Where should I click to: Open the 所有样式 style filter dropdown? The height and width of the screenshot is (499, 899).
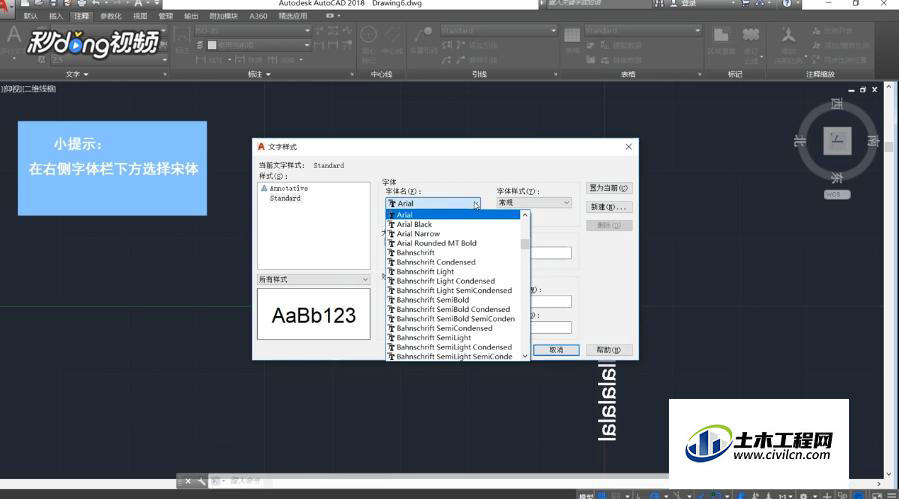(314, 279)
